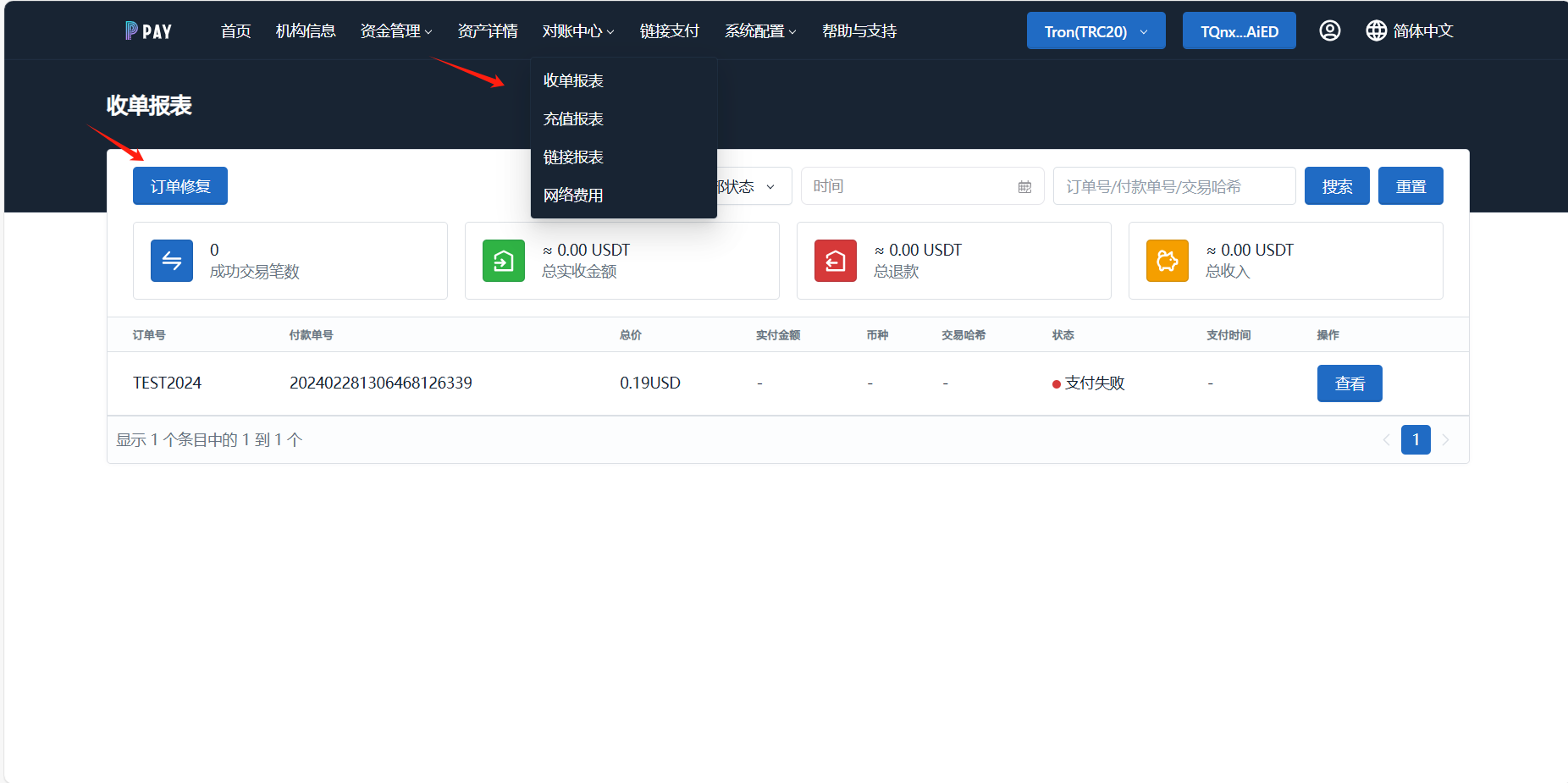
Task: Open 机构信息 page
Action: point(306,31)
